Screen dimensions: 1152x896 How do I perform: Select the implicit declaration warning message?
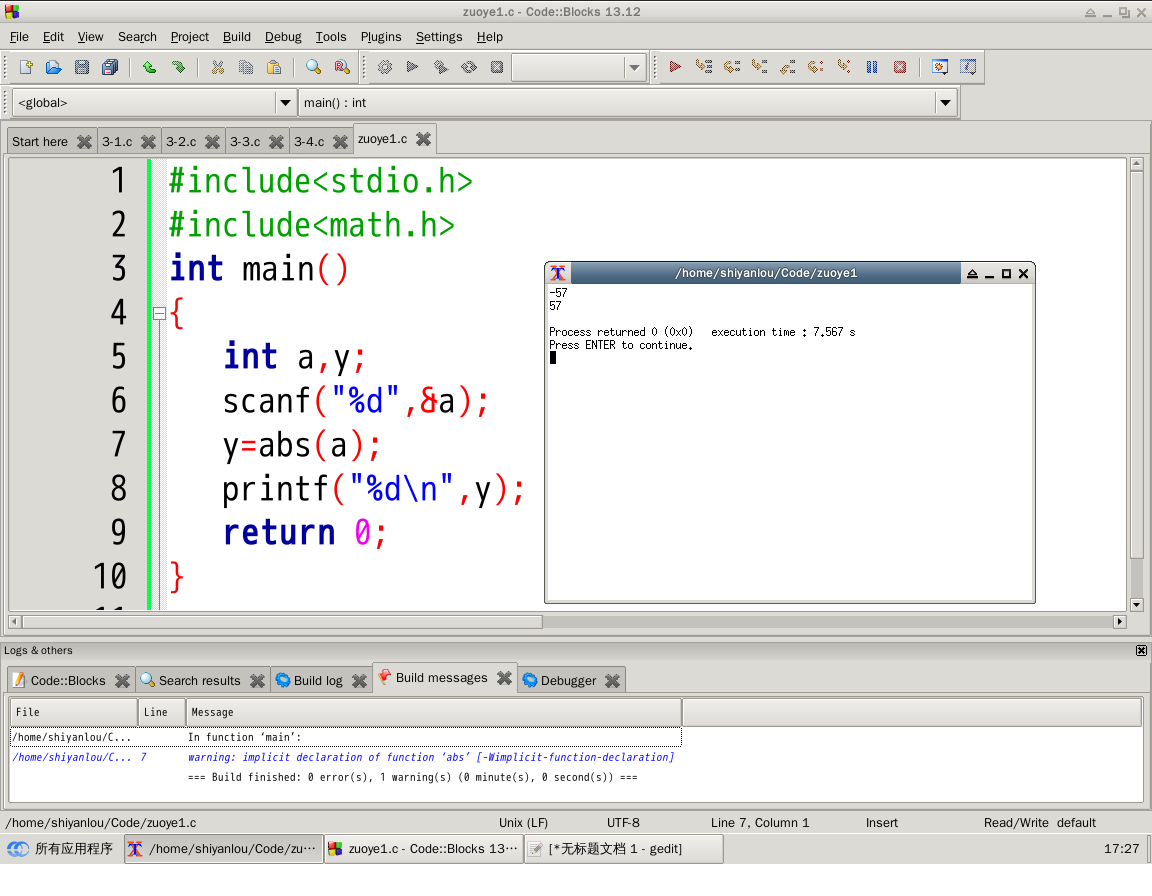[x=430, y=758]
